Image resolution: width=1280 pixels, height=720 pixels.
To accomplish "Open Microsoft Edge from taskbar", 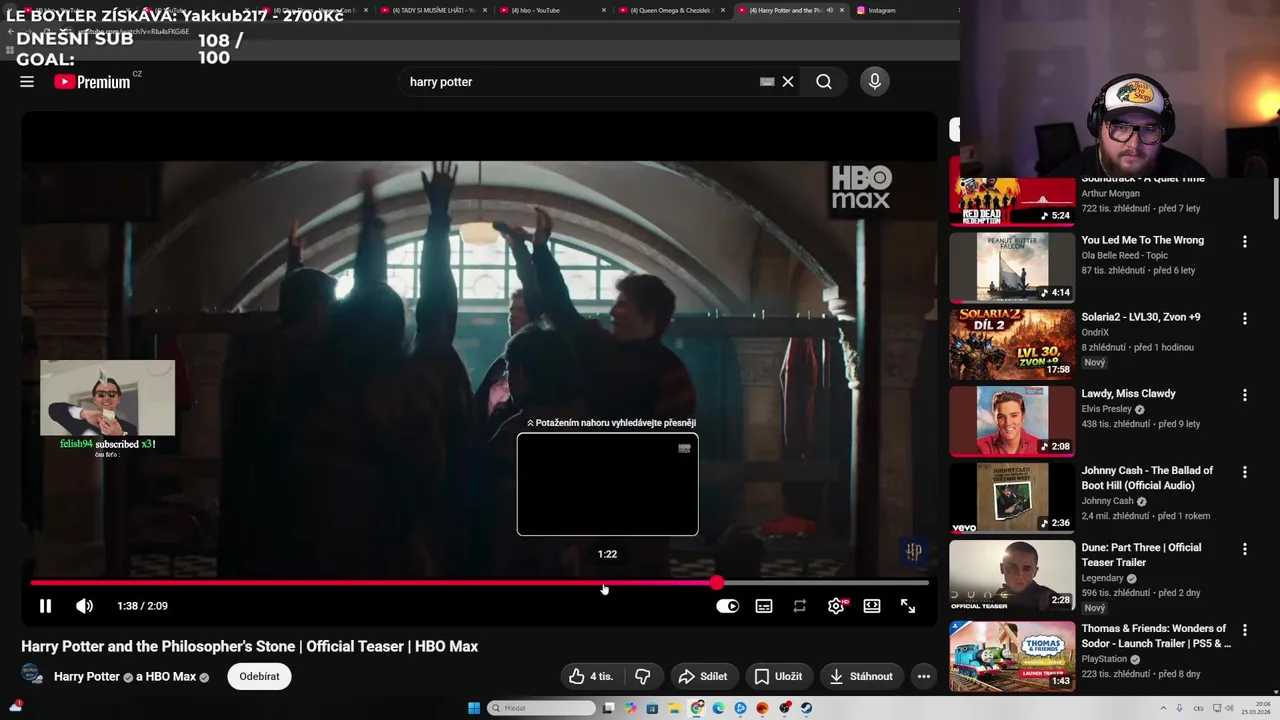I will [x=718, y=708].
